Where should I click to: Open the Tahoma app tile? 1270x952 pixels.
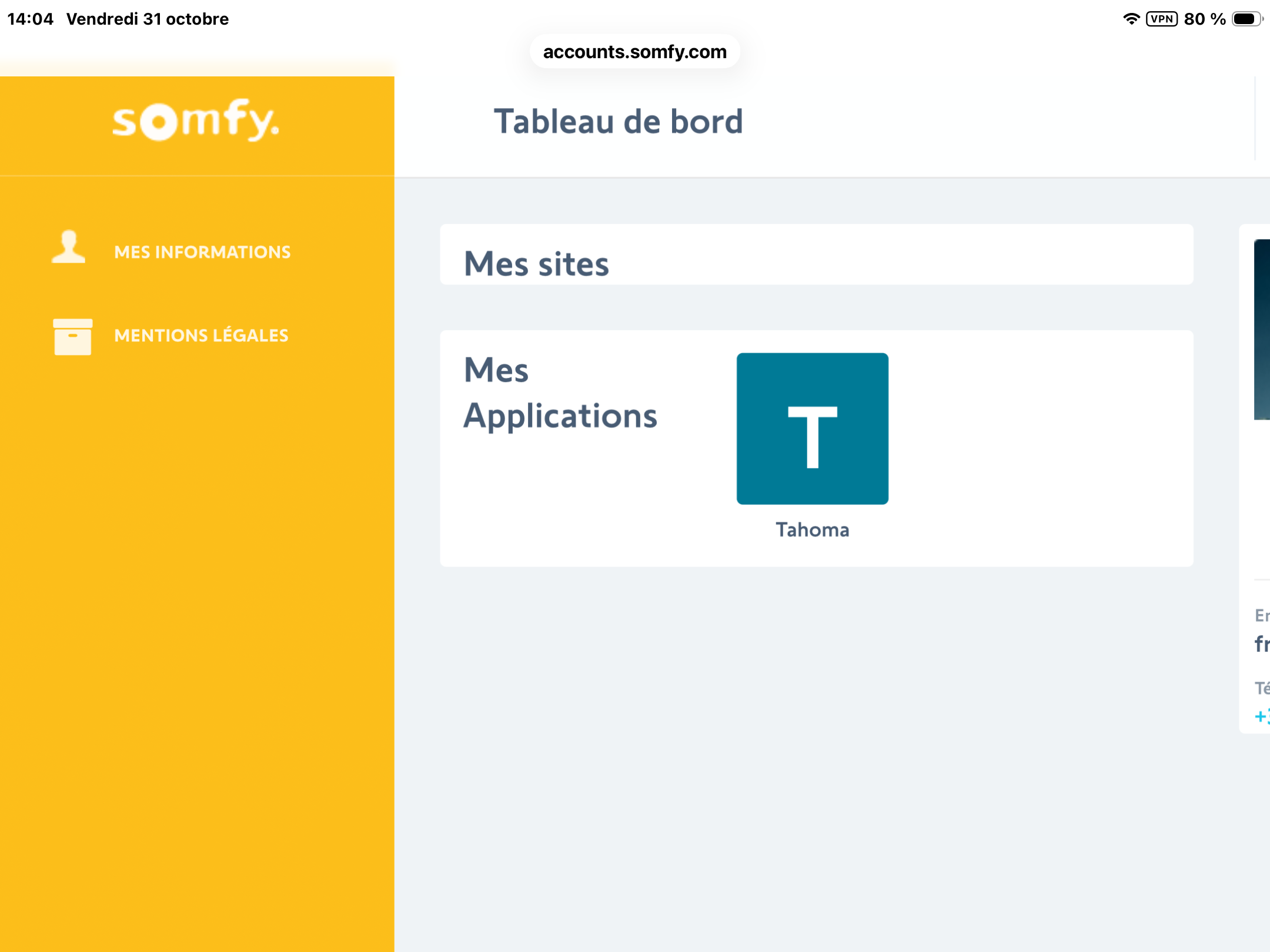[812, 428]
